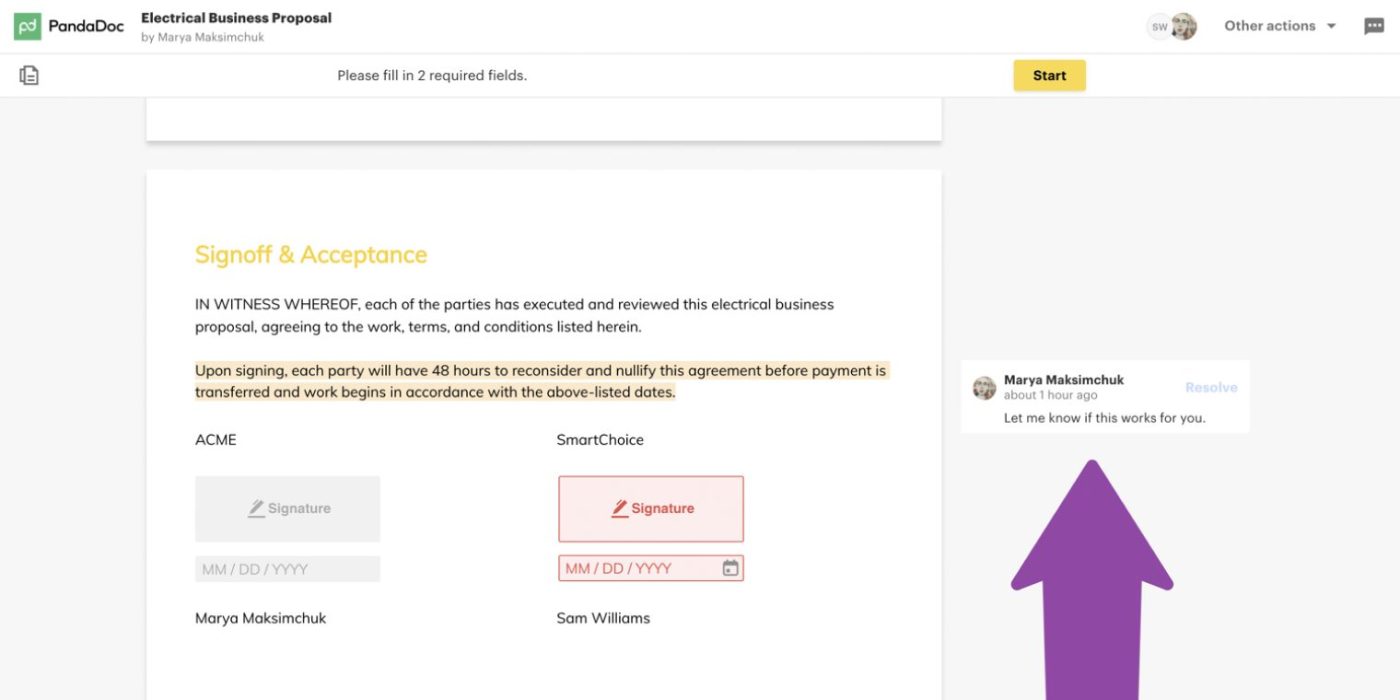Click the Electrical Business Proposal title
The image size is (1400, 700).
pos(236,18)
